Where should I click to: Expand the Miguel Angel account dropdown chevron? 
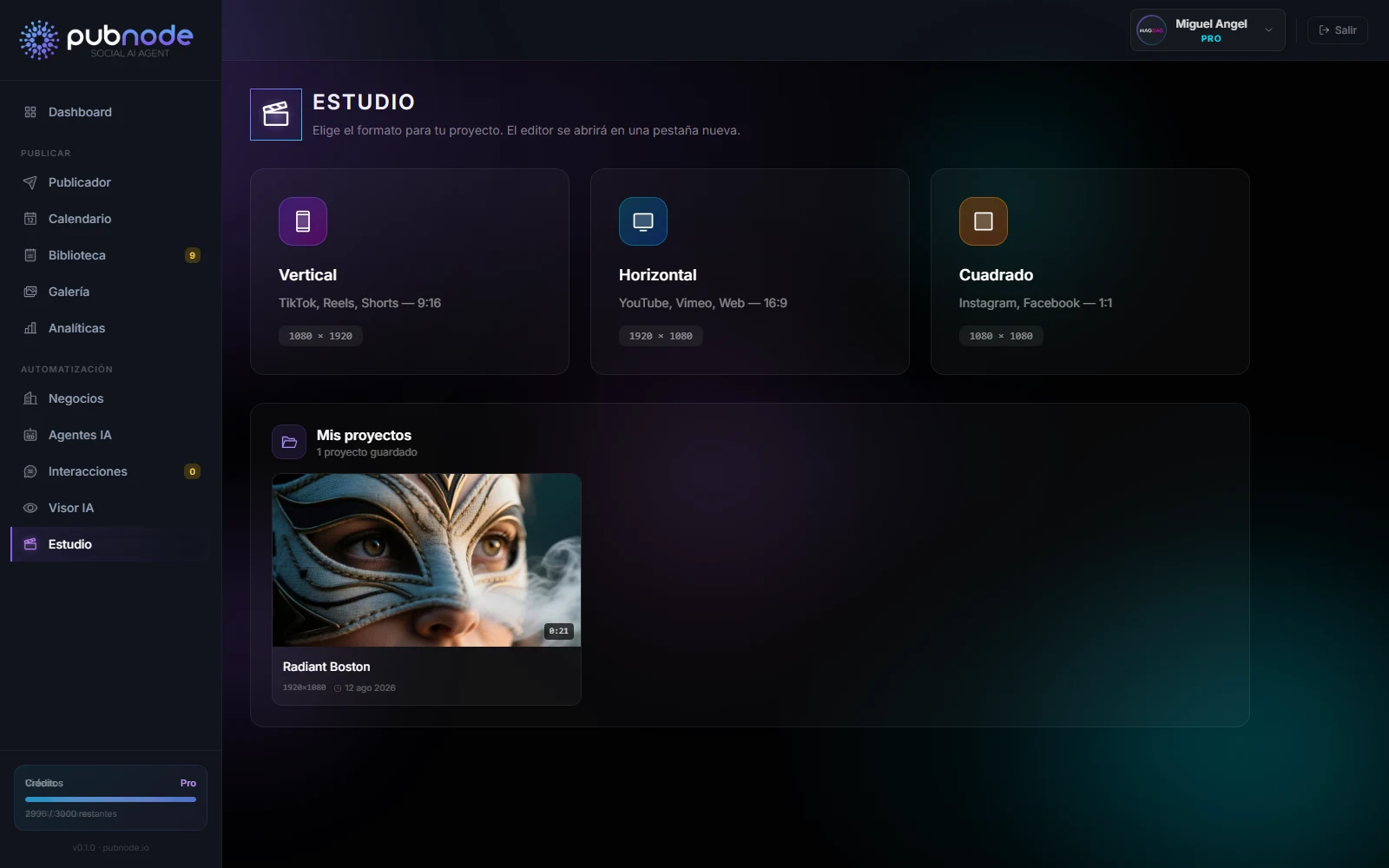click(1268, 30)
